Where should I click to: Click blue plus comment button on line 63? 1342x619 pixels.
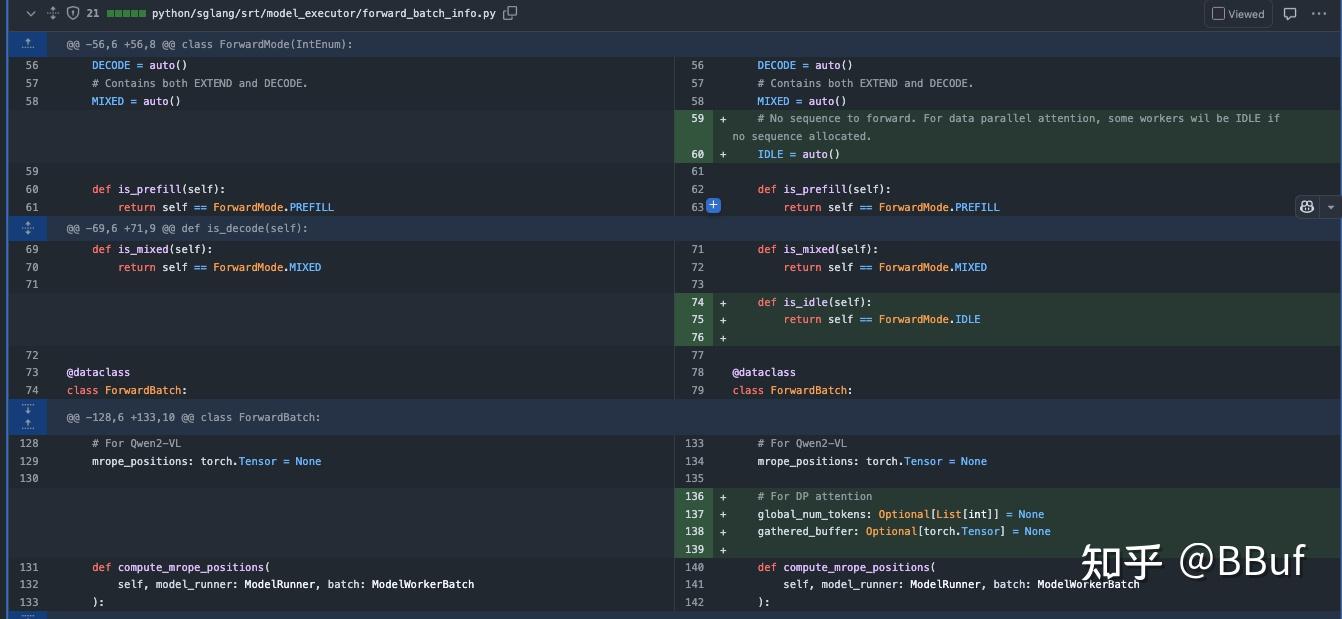[713, 206]
